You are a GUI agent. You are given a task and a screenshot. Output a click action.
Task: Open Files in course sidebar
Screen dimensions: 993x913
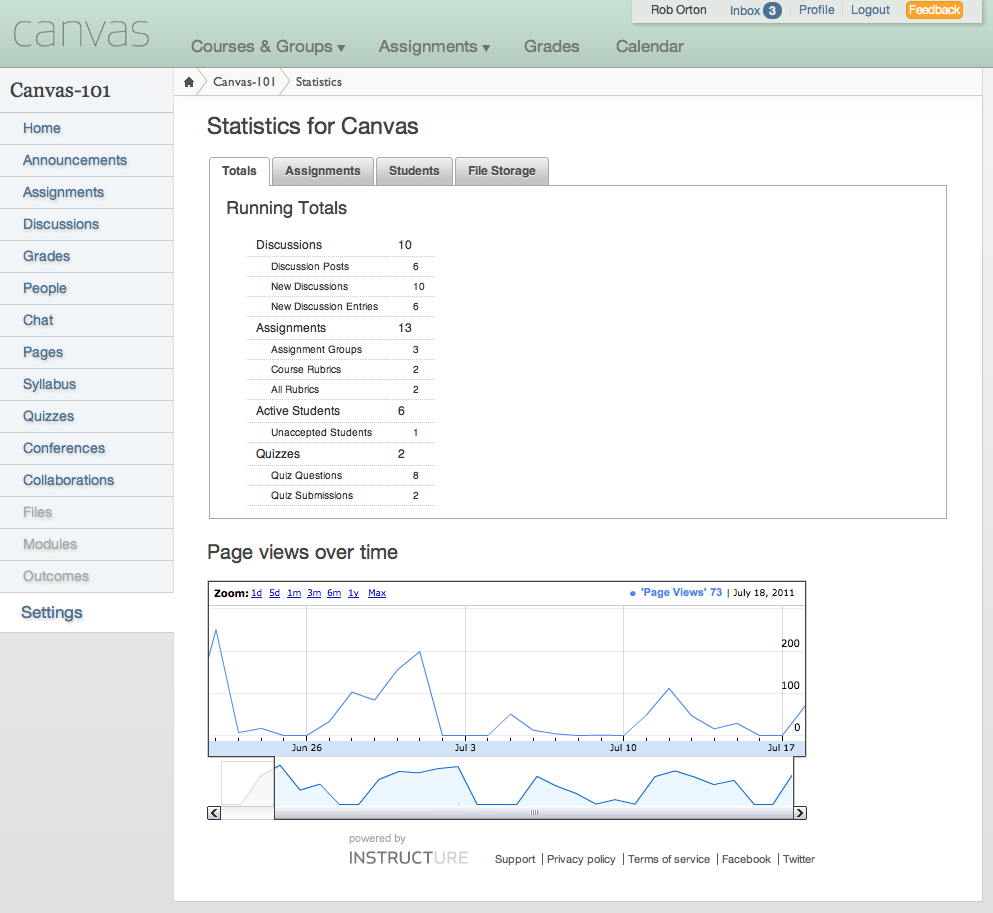pos(87,512)
